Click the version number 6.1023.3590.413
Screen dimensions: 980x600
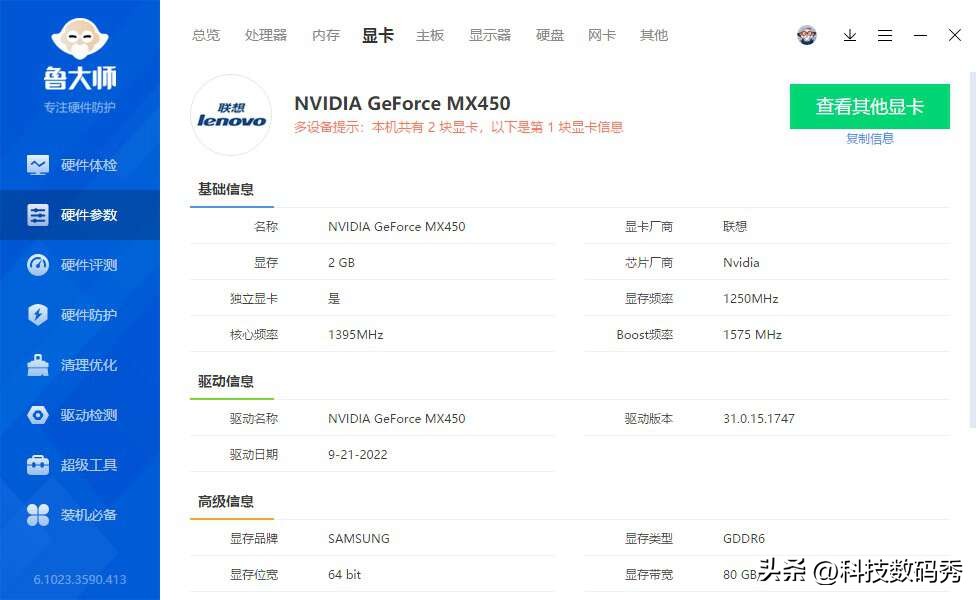pos(80,579)
